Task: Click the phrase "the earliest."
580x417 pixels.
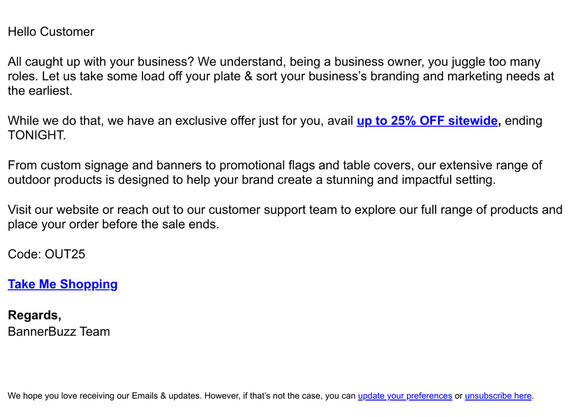Action: (40, 91)
